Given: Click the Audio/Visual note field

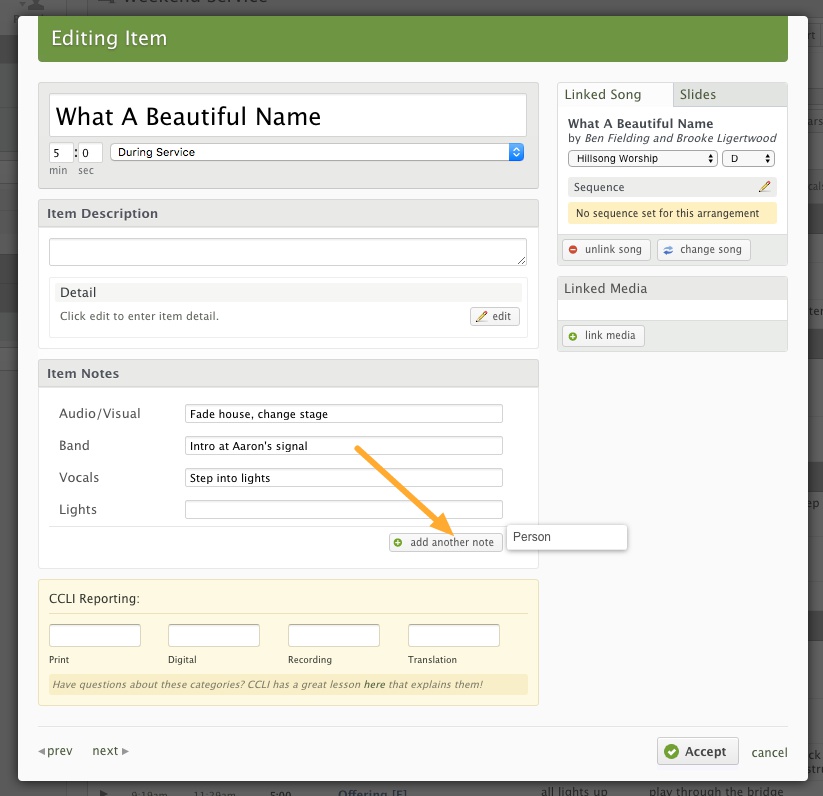Looking at the screenshot, I should tap(344, 413).
